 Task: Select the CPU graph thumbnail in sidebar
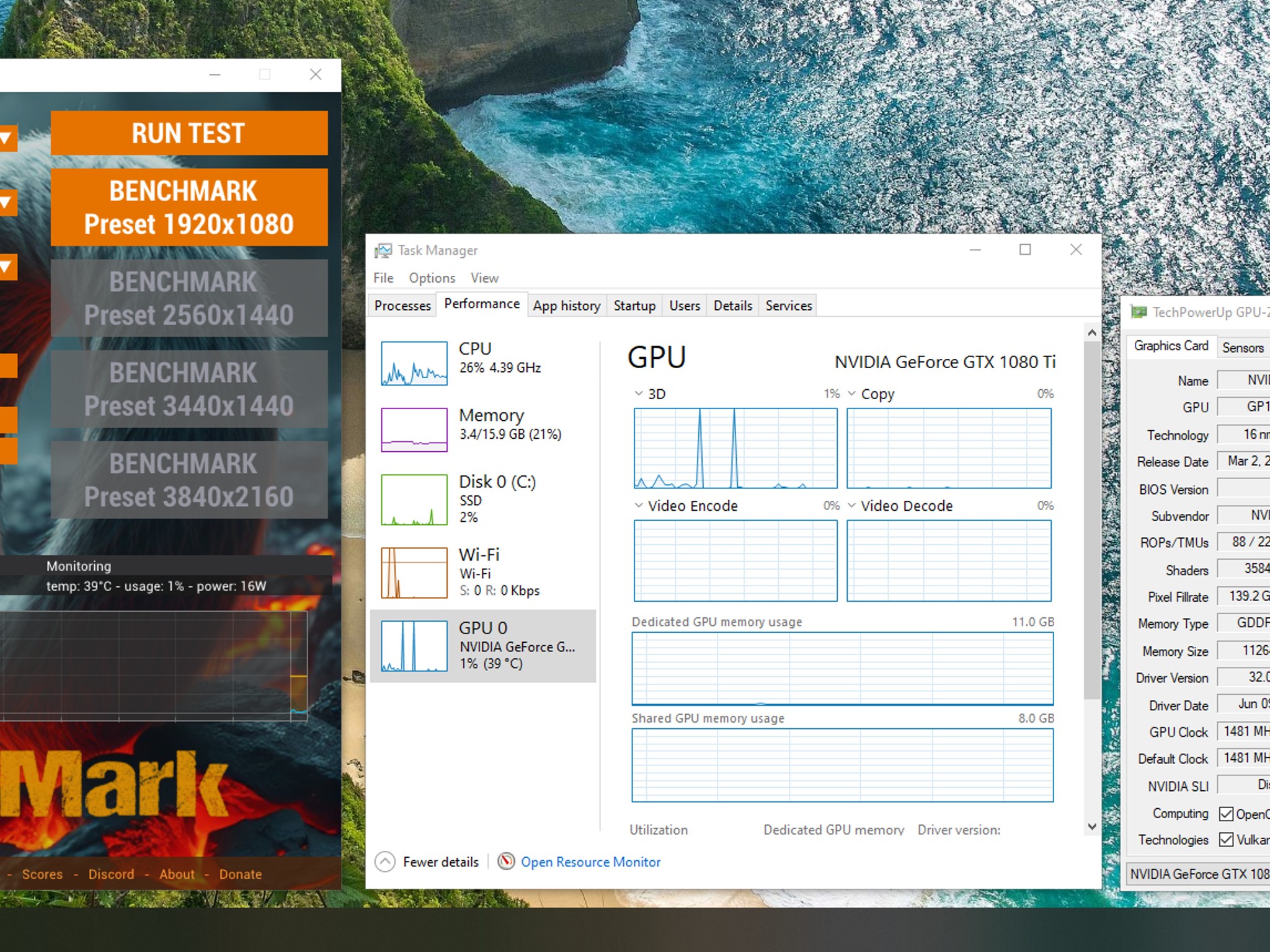pos(414,363)
